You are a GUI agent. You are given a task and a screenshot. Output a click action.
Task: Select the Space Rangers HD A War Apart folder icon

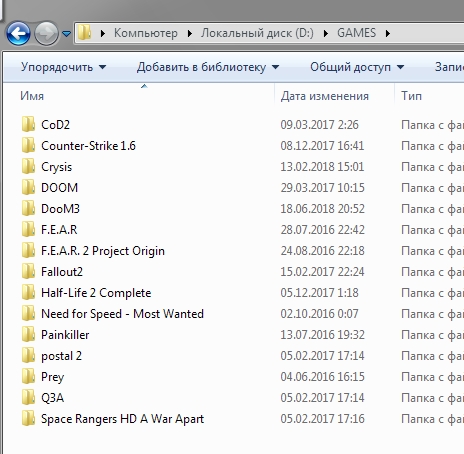pyautogui.click(x=28, y=418)
